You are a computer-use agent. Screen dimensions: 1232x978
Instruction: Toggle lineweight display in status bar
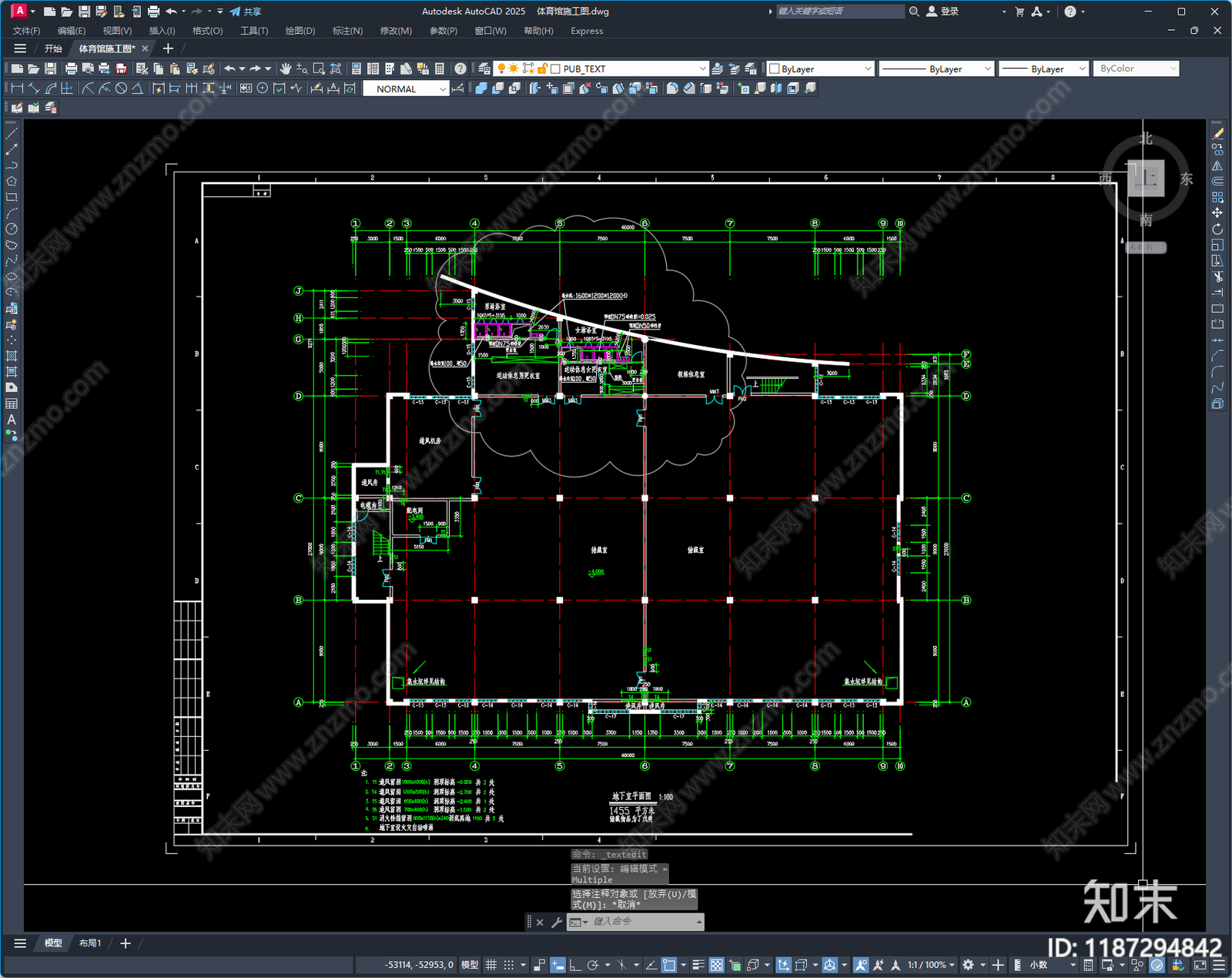(698, 965)
